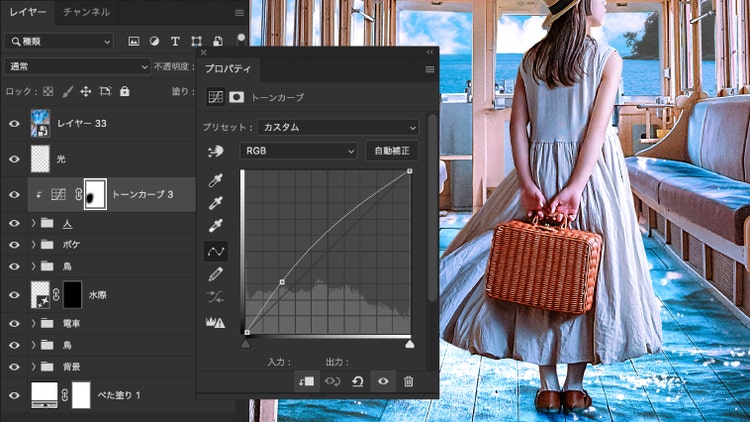Image resolution: width=750 pixels, height=422 pixels.
Task: Select the shape layer filter icon
Action: 196,42
